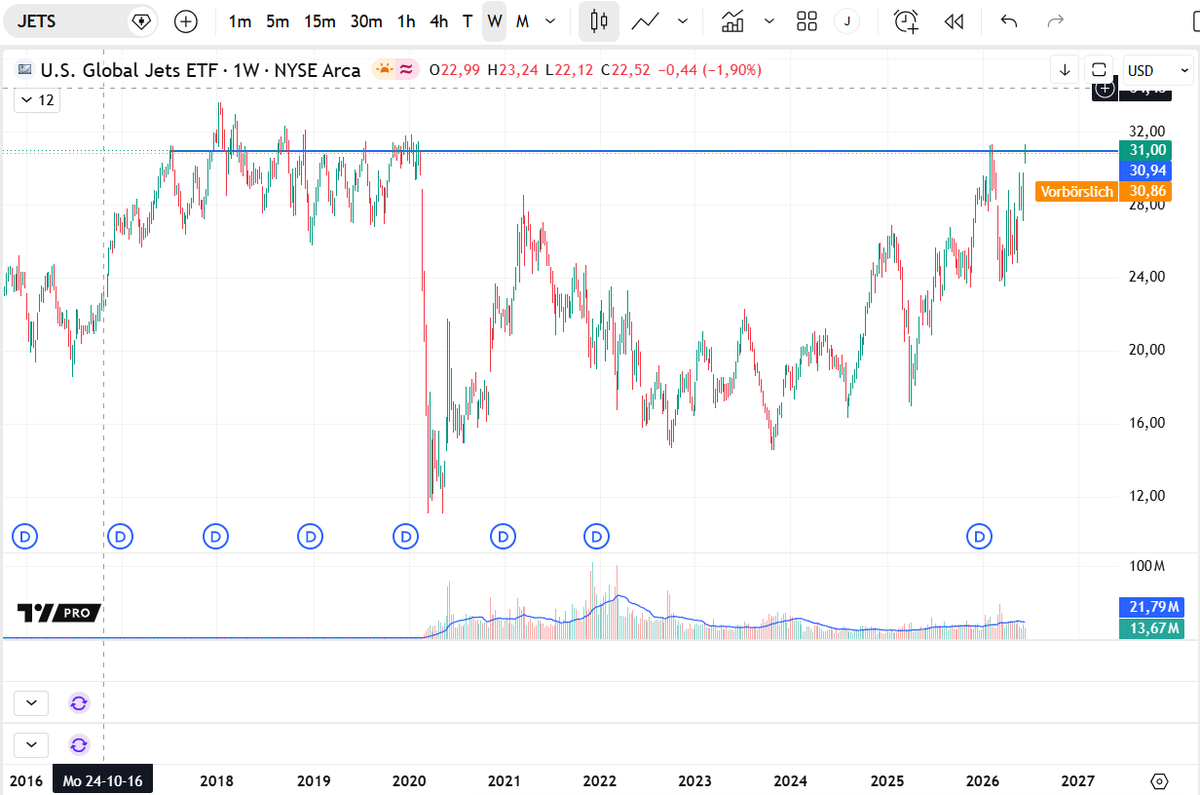Open the indicators icon
The image size is (1200, 795).
pos(733,21)
